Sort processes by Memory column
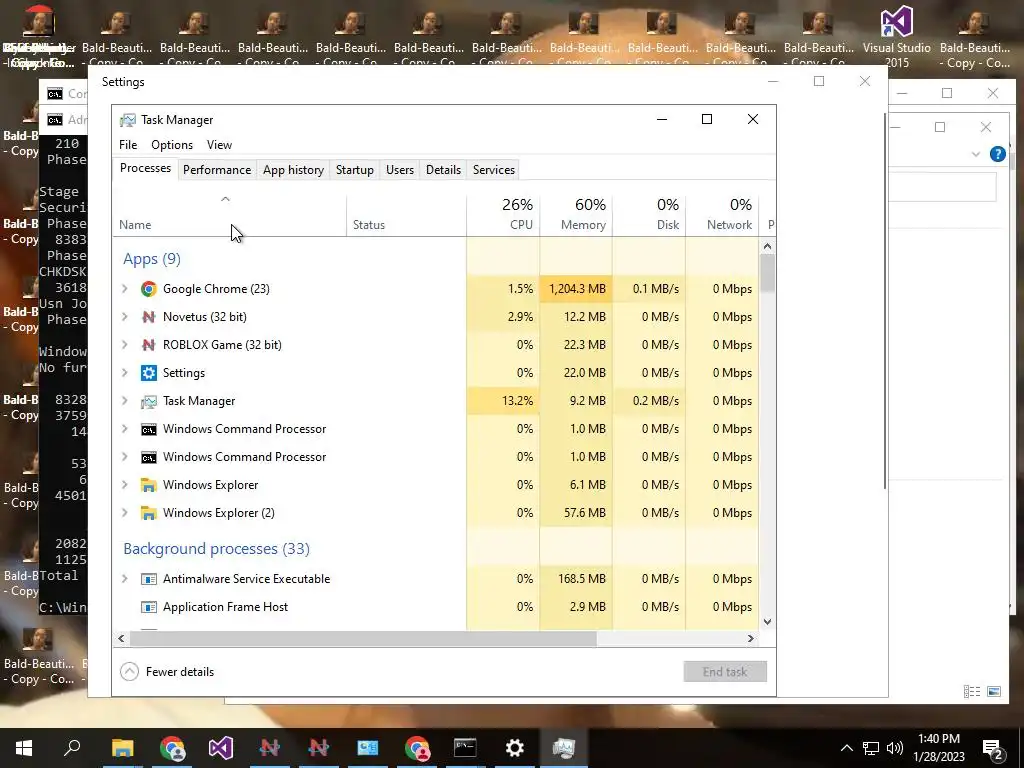The width and height of the screenshot is (1024, 768). [576, 216]
